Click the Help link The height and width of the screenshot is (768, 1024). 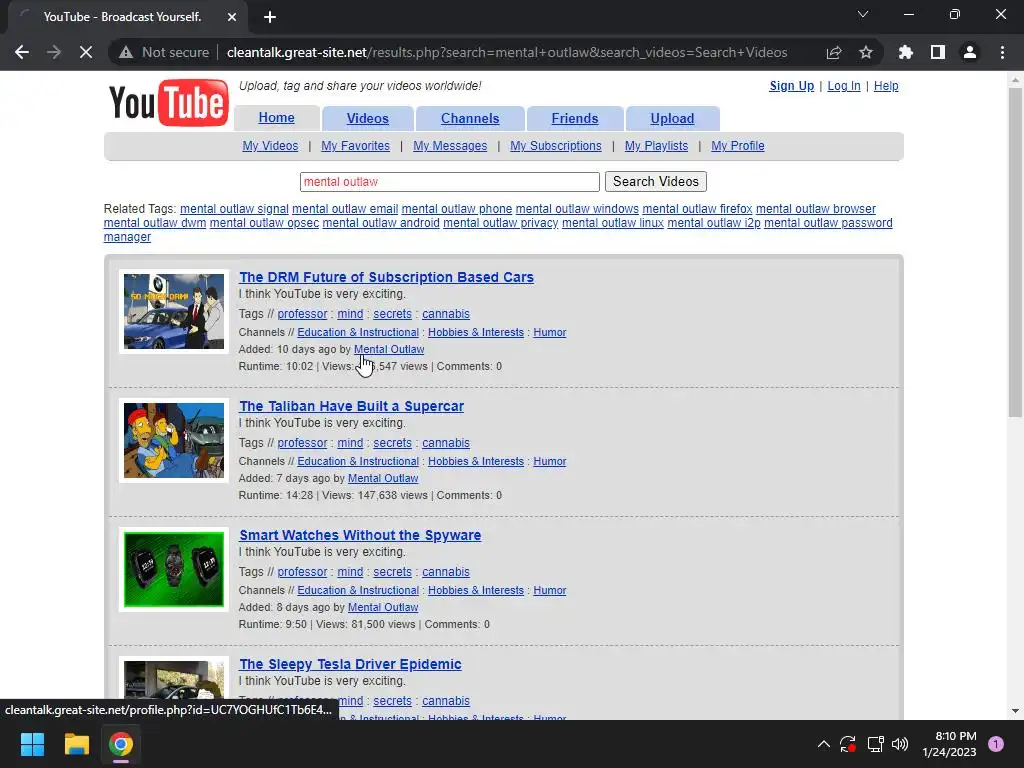pyautogui.click(x=886, y=86)
